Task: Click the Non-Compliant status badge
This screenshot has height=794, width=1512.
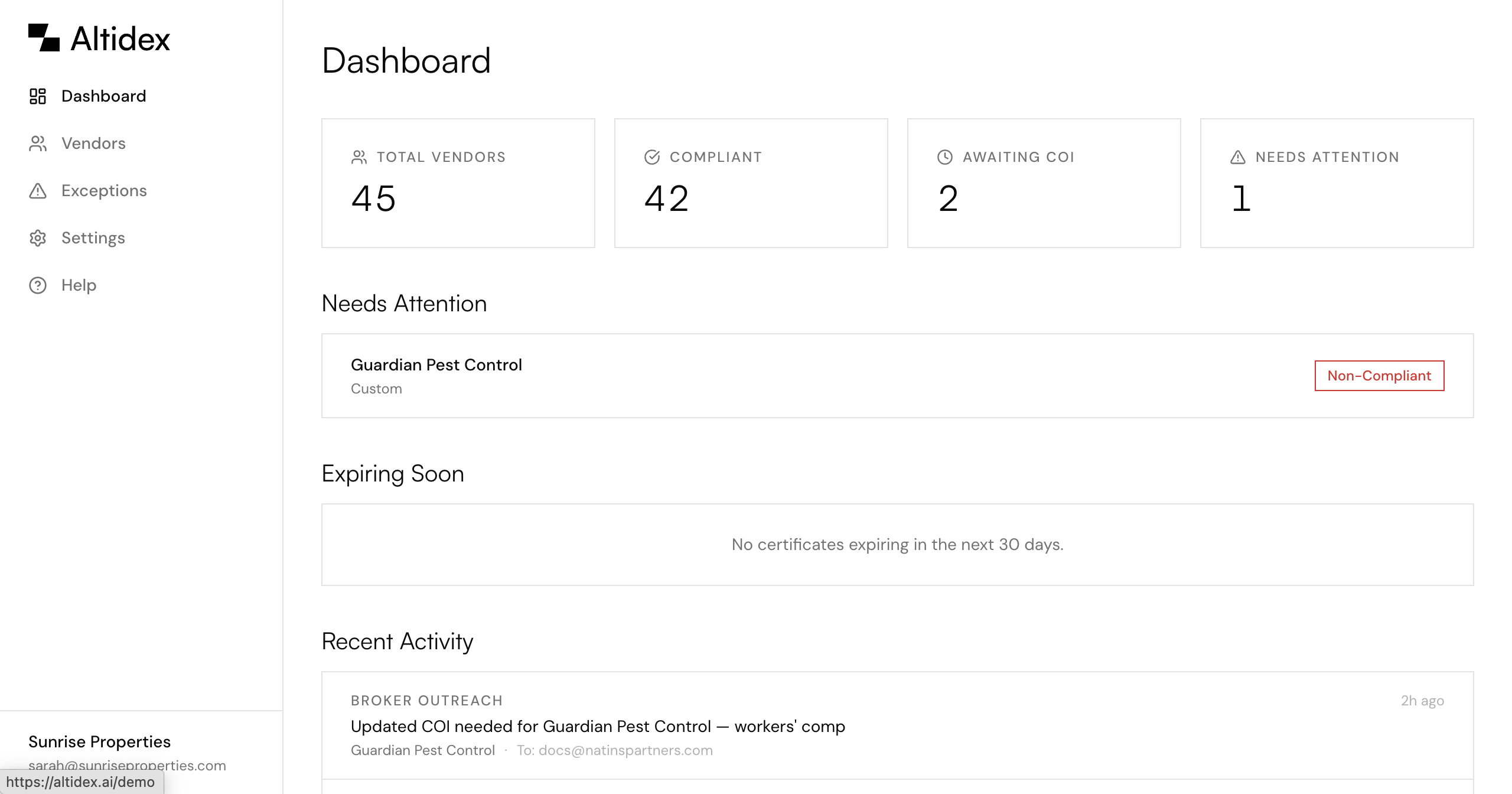Action: pos(1379,376)
